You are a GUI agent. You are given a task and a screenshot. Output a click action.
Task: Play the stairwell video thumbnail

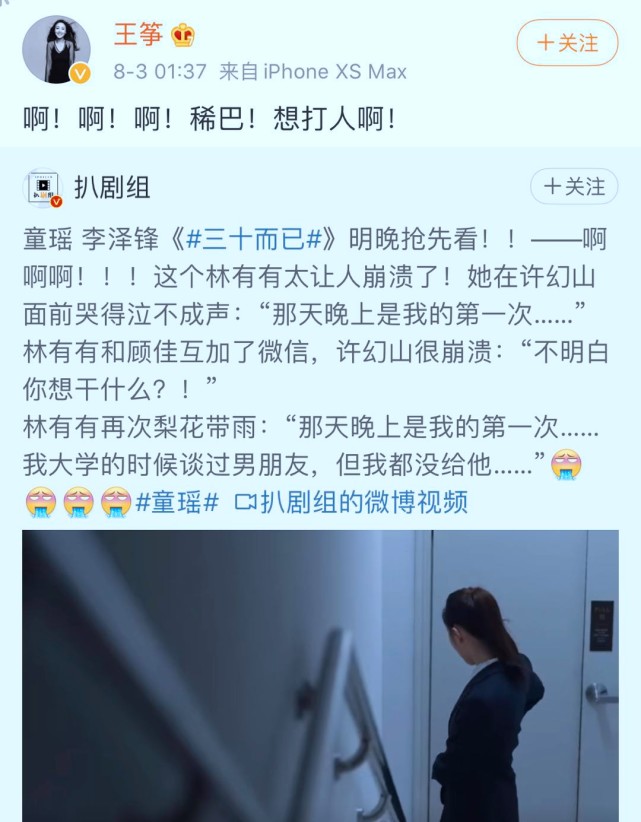click(x=320, y=676)
